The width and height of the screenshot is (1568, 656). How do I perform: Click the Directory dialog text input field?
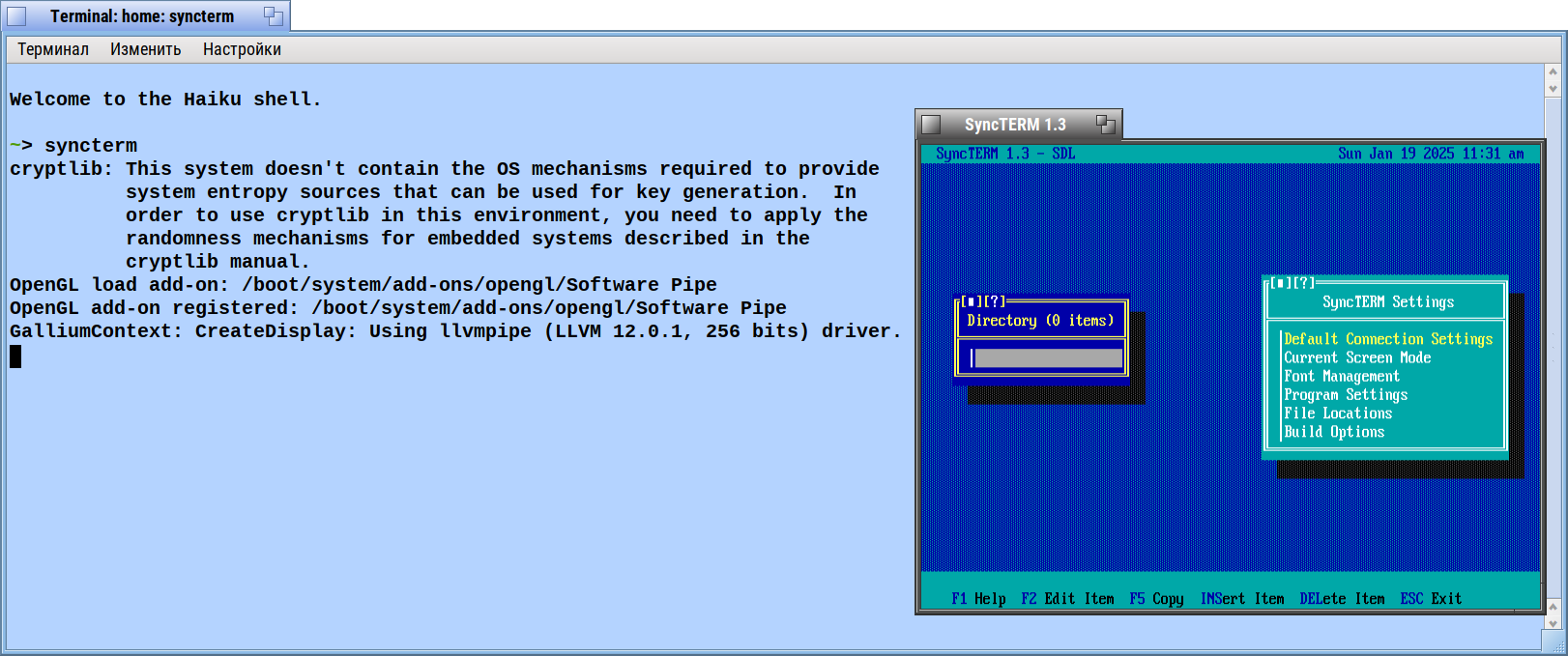[1047, 358]
